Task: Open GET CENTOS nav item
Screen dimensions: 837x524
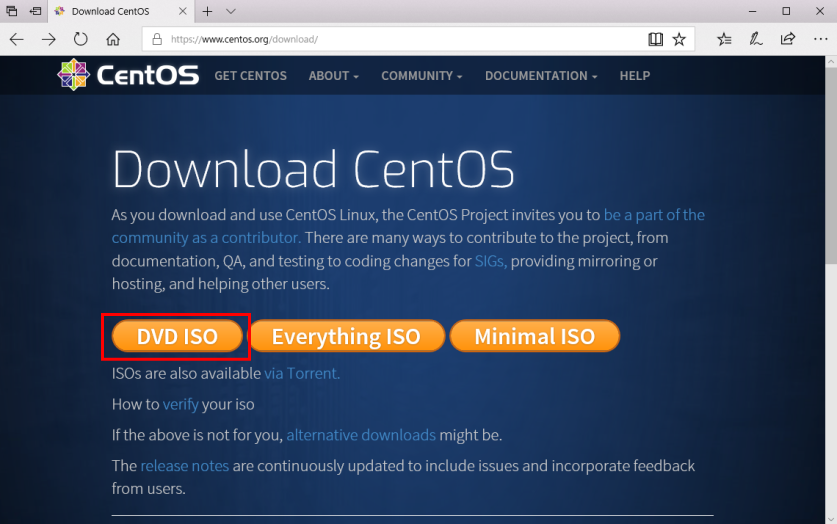Action: click(250, 76)
